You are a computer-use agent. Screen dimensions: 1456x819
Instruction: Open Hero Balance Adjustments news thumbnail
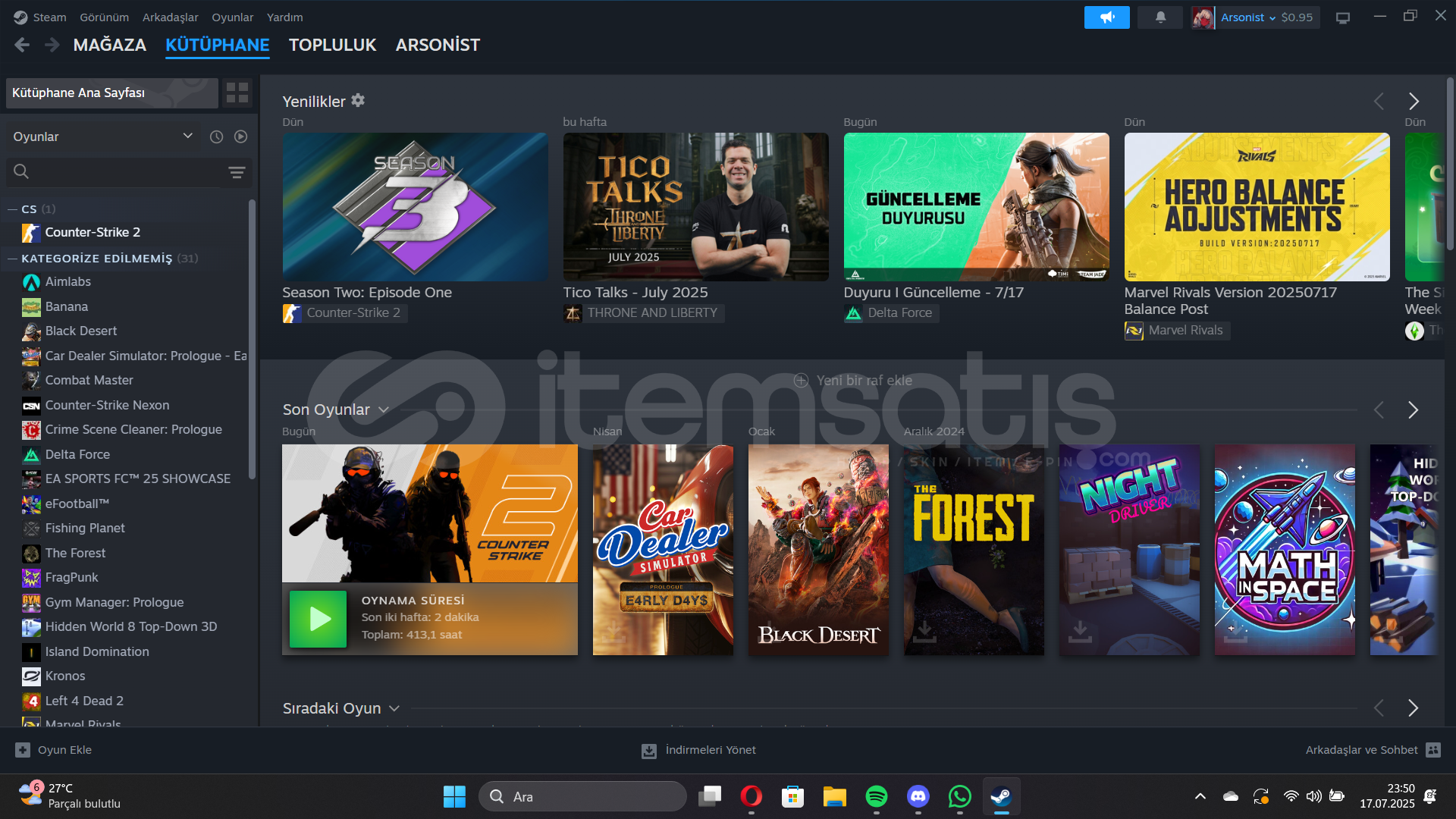1257,207
